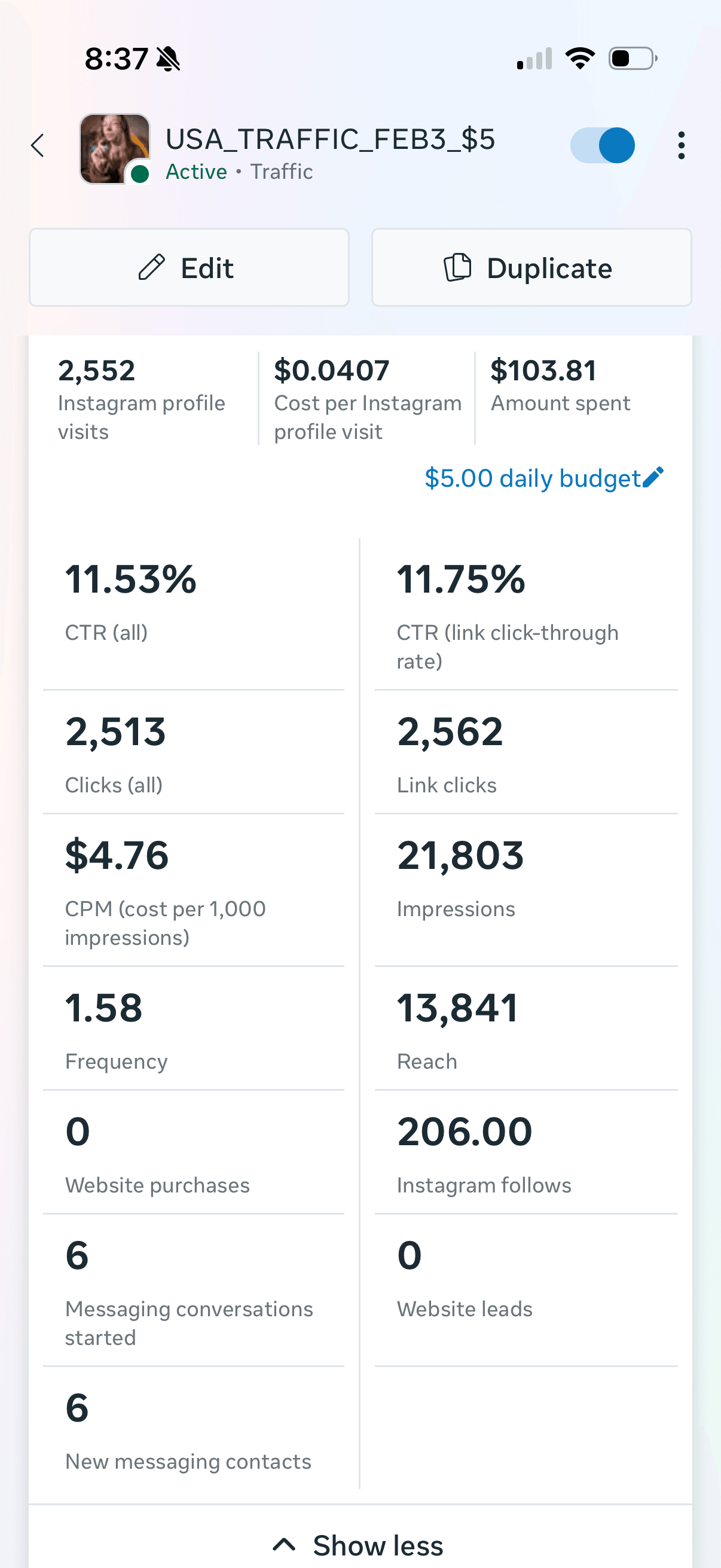Tap the pencil icon next to daily budget
This screenshot has height=1568, width=721.
pyautogui.click(x=652, y=478)
